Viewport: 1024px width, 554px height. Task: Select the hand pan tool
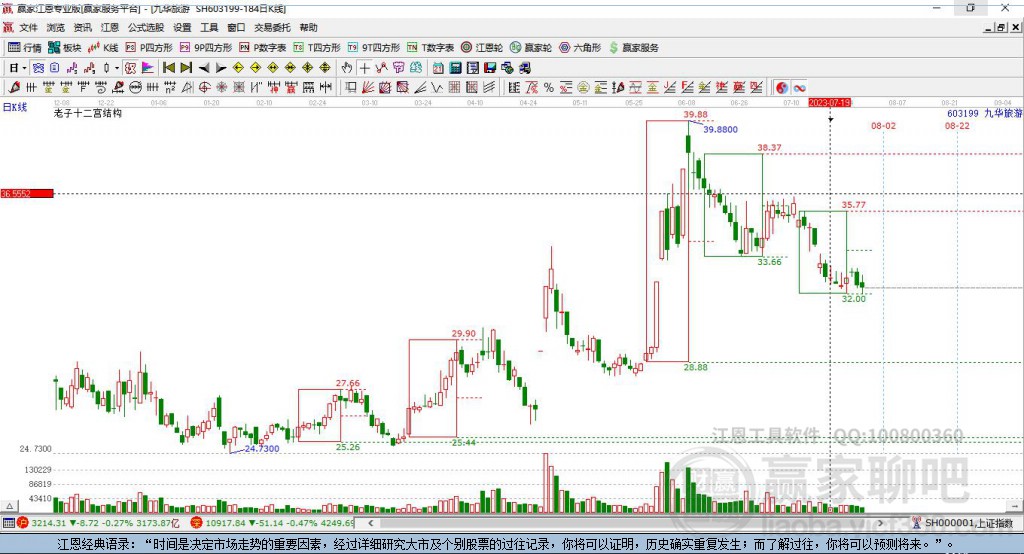[347, 68]
